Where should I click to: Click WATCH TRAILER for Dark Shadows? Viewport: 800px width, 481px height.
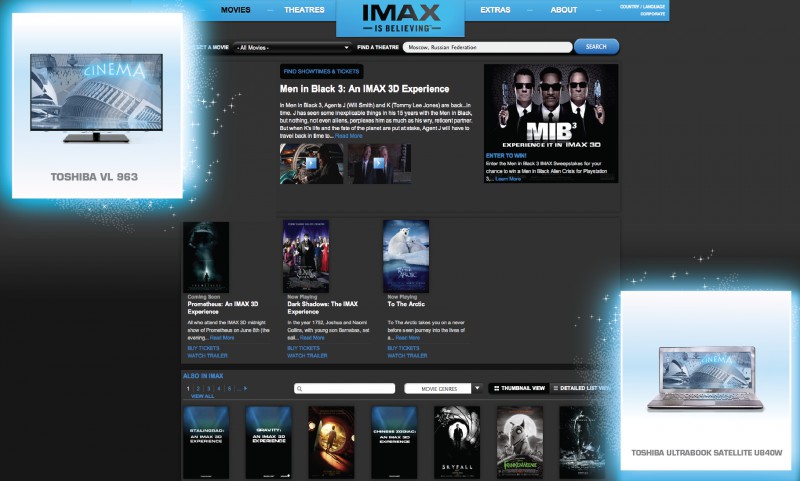(308, 356)
